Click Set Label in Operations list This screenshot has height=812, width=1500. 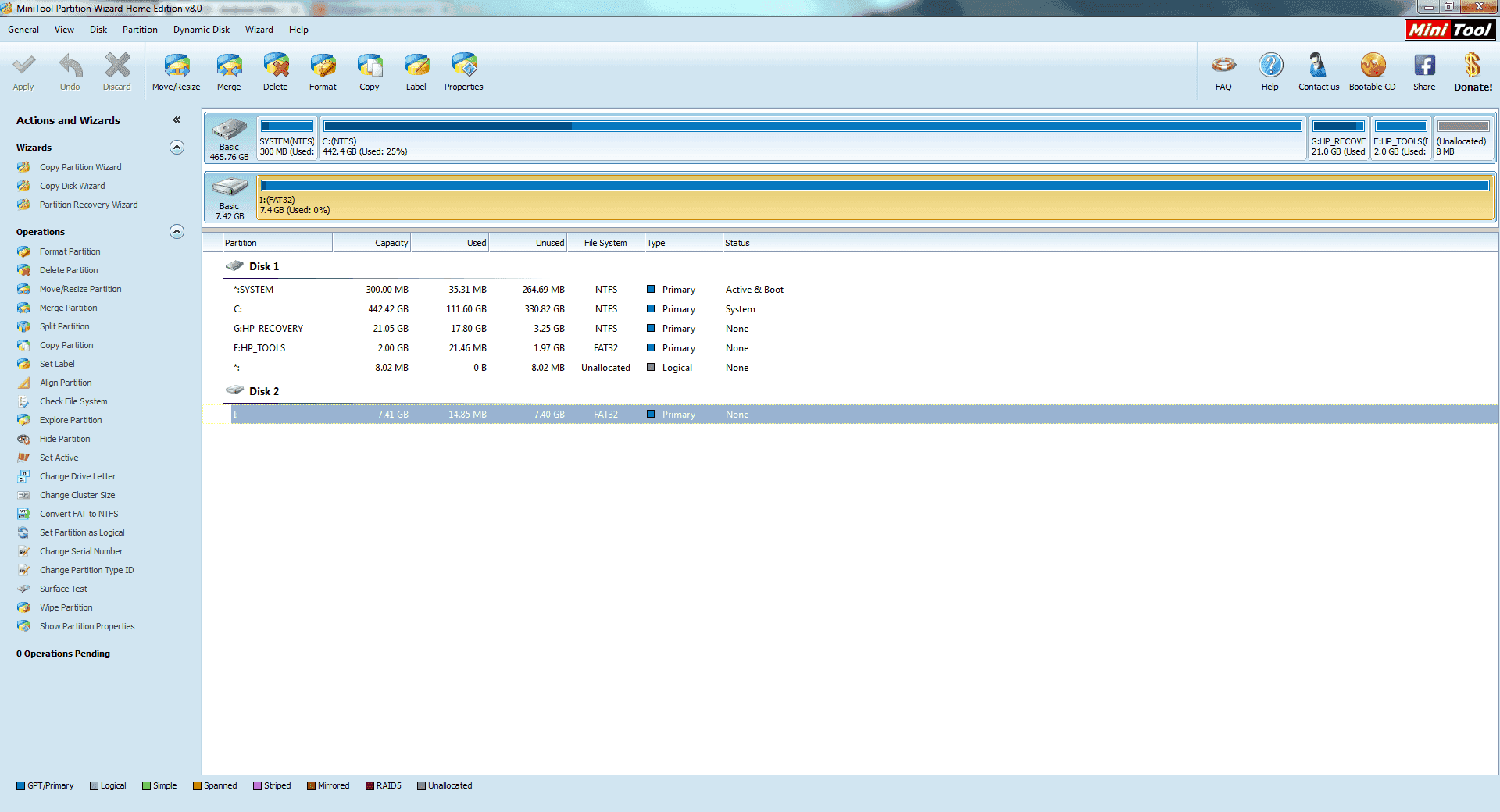click(x=57, y=364)
